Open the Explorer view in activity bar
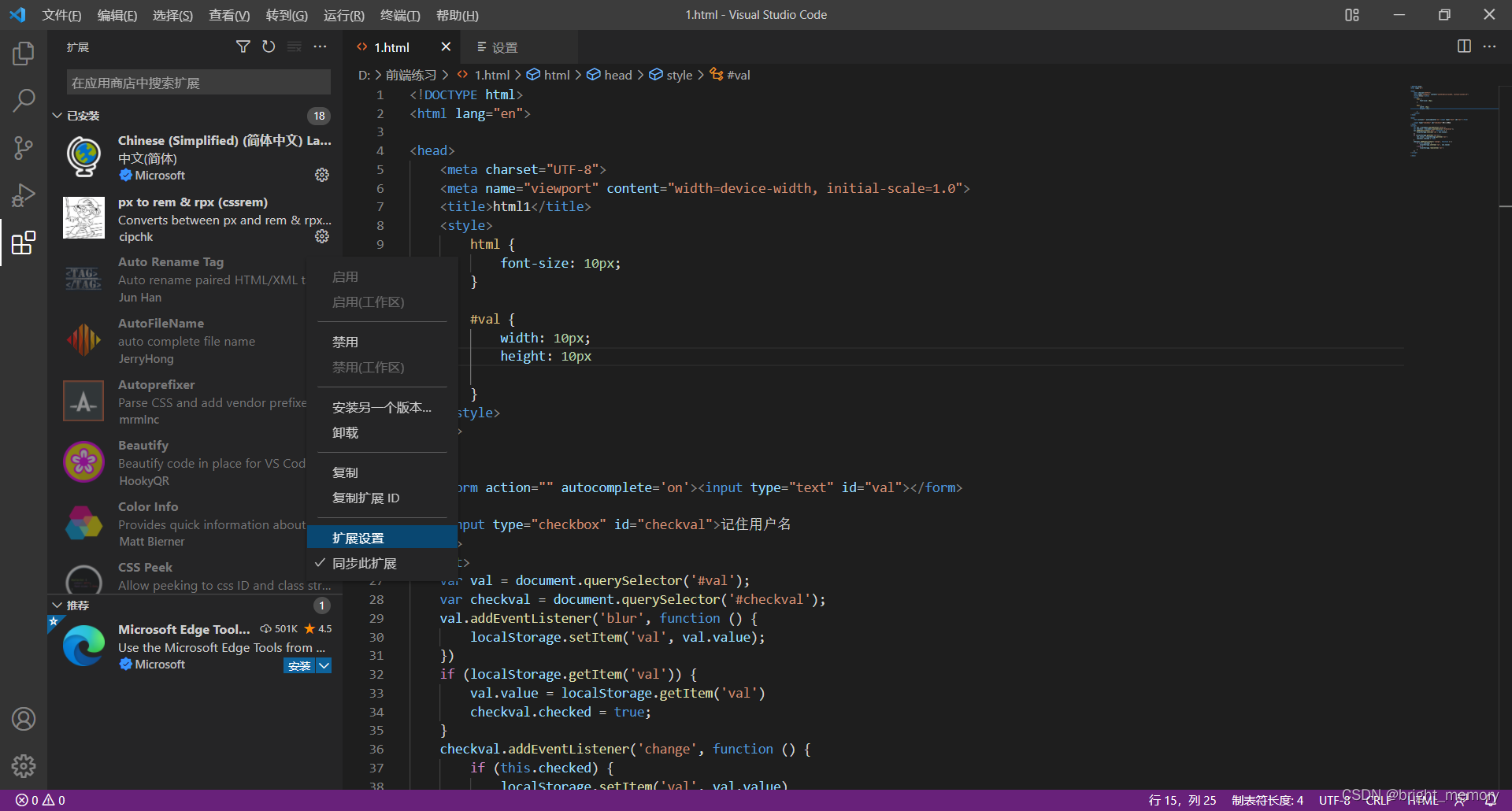 pyautogui.click(x=24, y=54)
